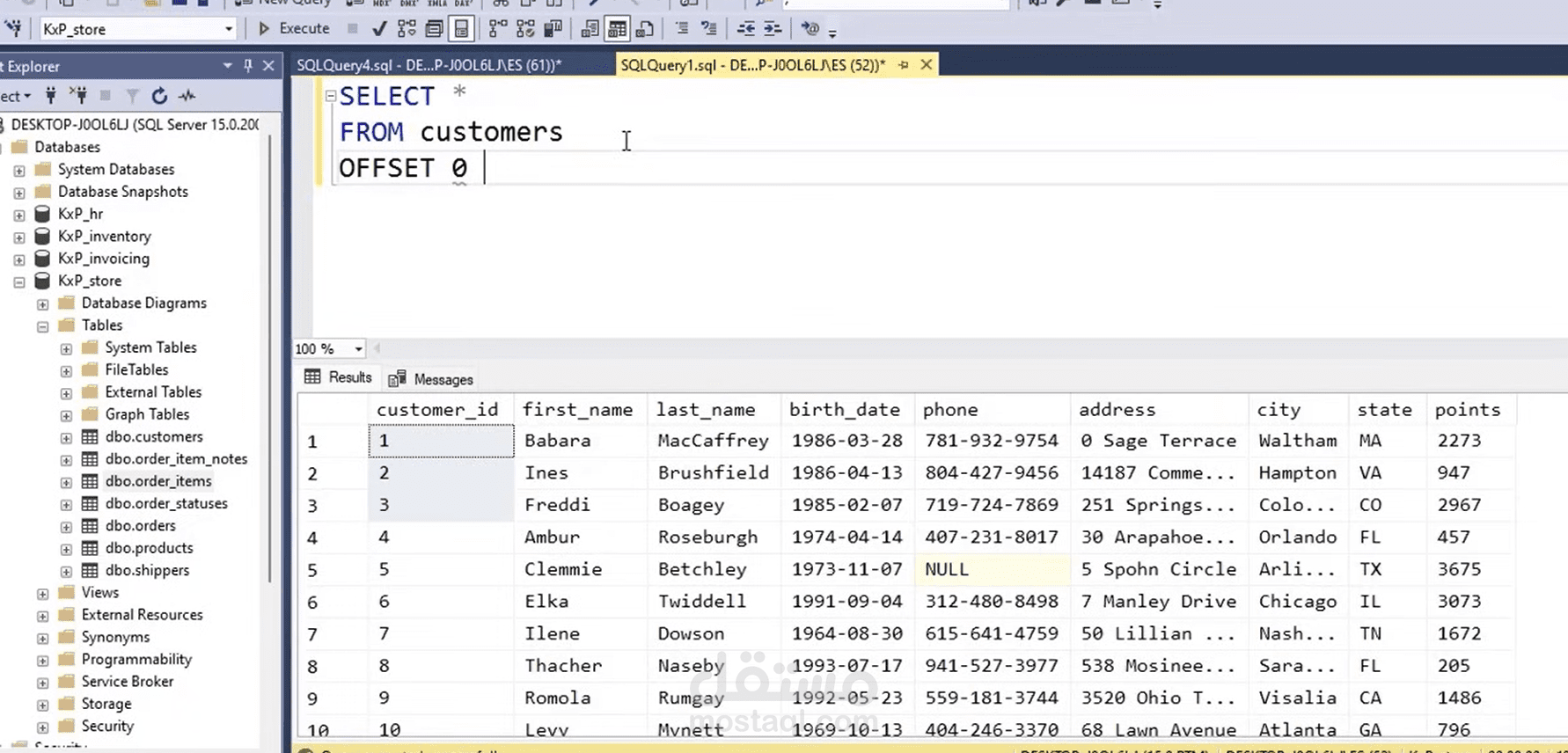Select the dbo.shippers table
The width and height of the screenshot is (1568, 753).
tap(147, 570)
